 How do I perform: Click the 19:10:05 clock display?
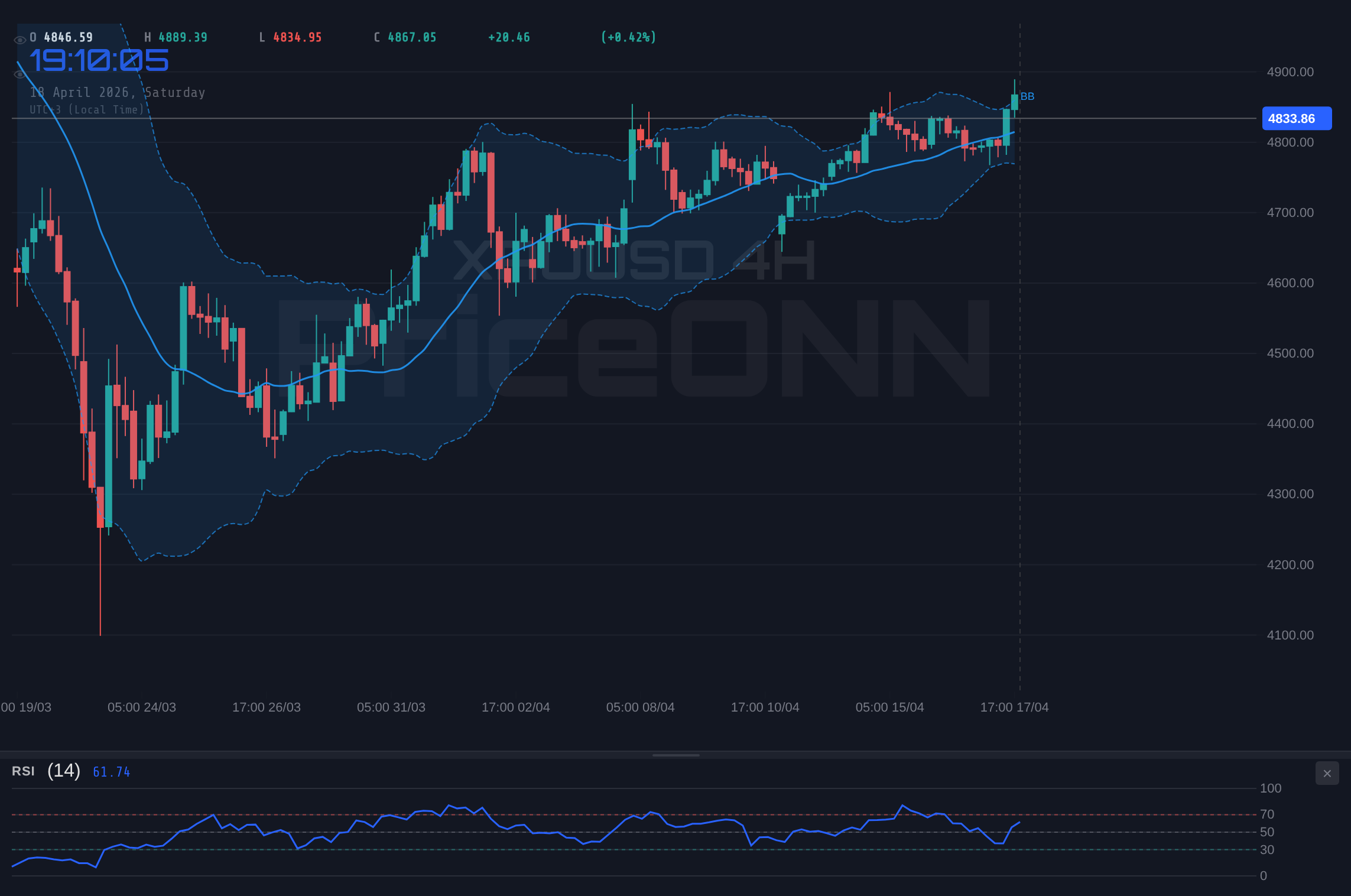coord(99,61)
